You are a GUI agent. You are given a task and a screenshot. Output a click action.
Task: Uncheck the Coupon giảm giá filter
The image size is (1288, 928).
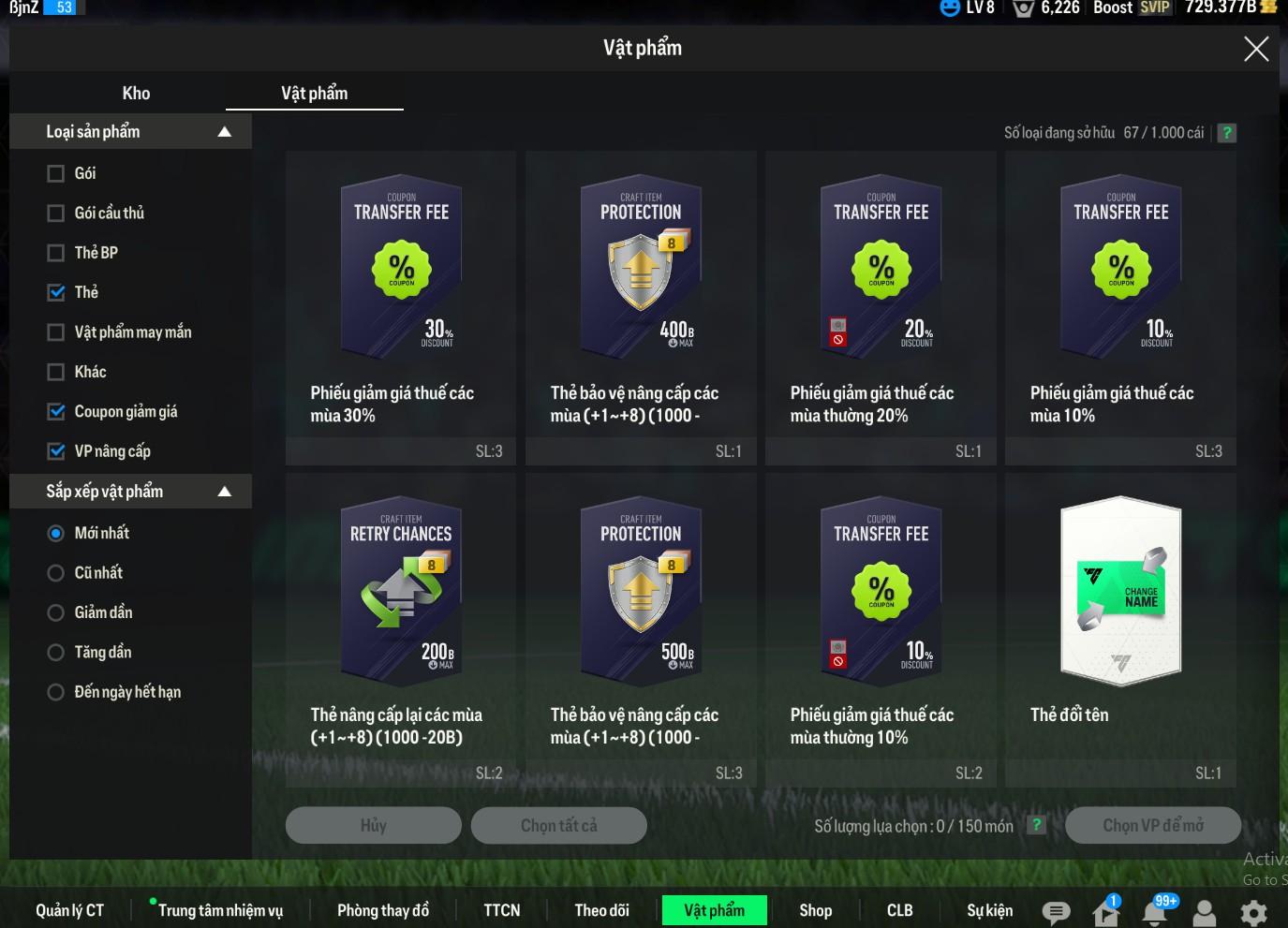pyautogui.click(x=56, y=412)
